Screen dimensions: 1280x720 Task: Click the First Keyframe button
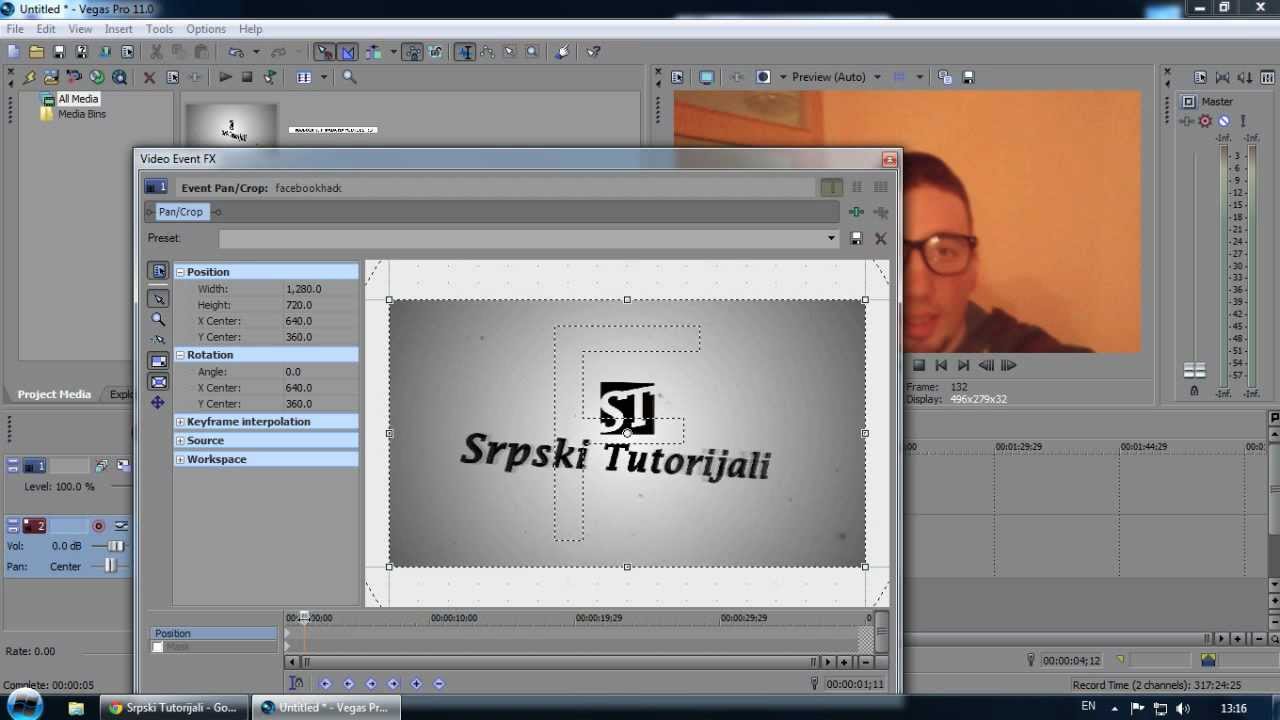click(325, 684)
